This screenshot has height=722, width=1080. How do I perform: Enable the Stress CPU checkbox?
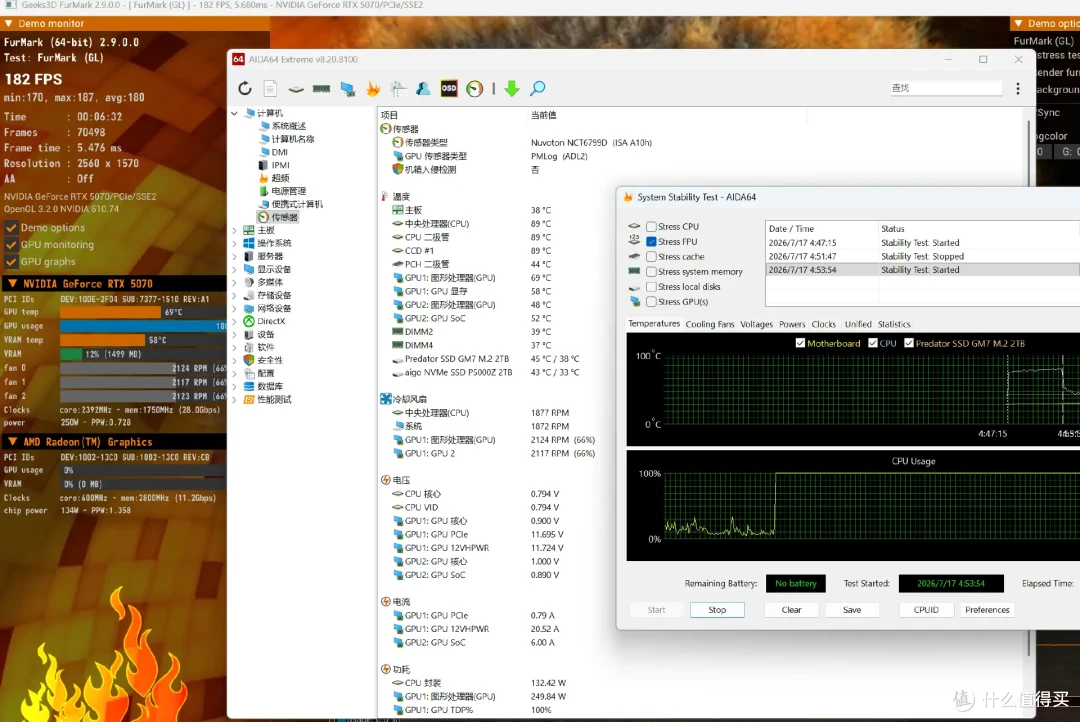[x=651, y=227]
